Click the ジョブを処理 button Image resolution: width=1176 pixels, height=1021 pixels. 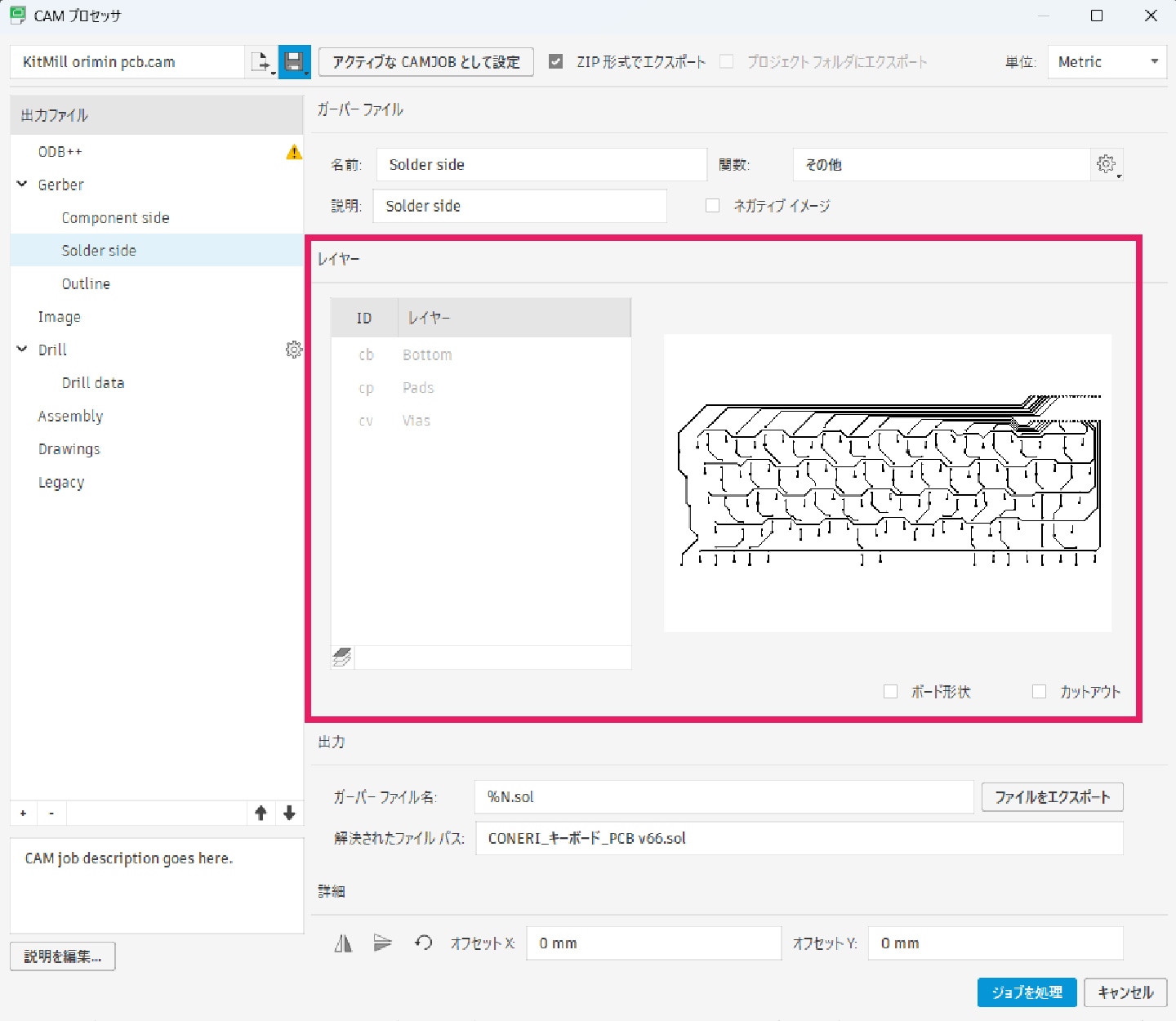(1027, 992)
